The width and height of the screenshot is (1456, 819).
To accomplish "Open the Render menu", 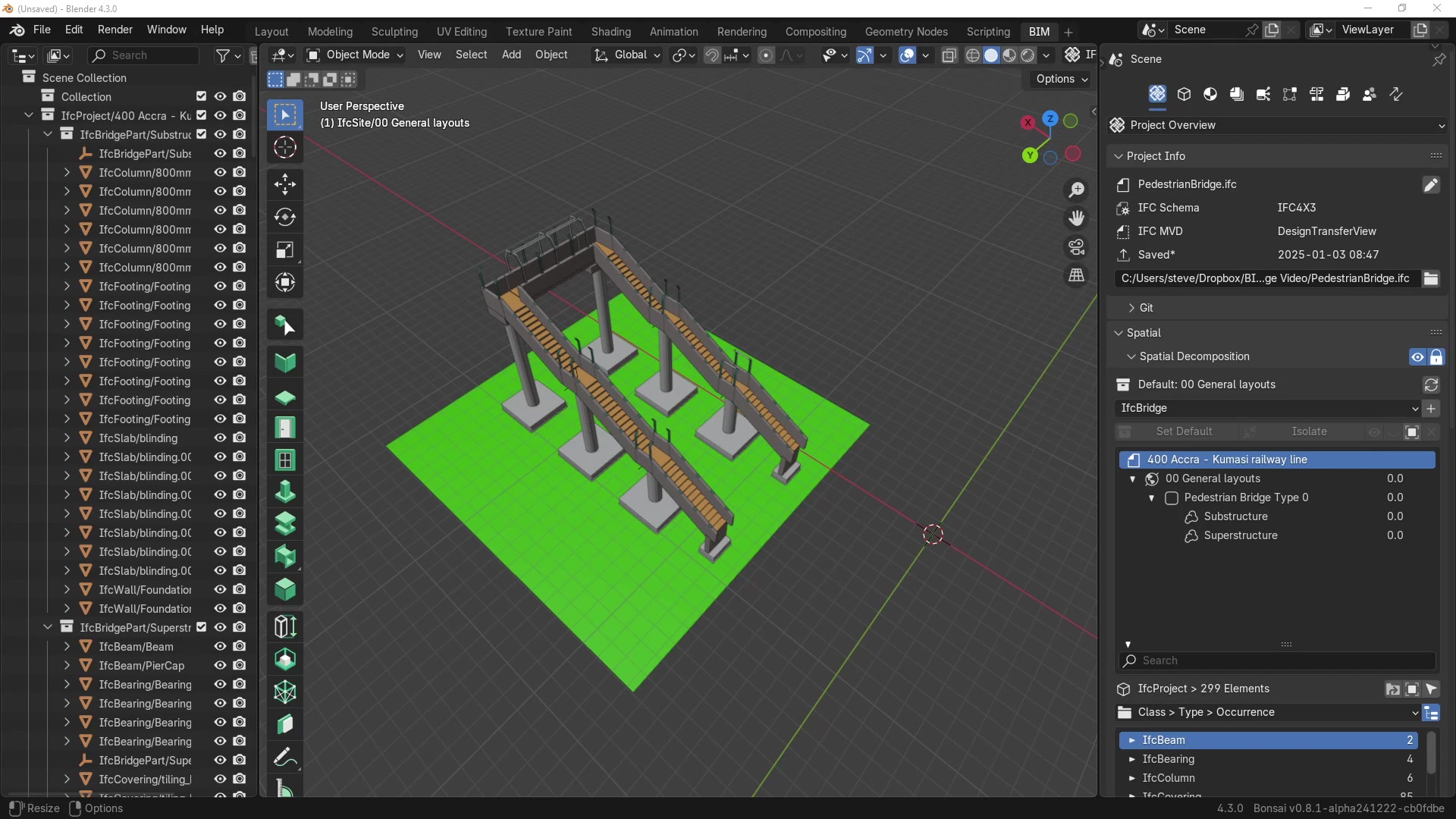I will pos(115,30).
